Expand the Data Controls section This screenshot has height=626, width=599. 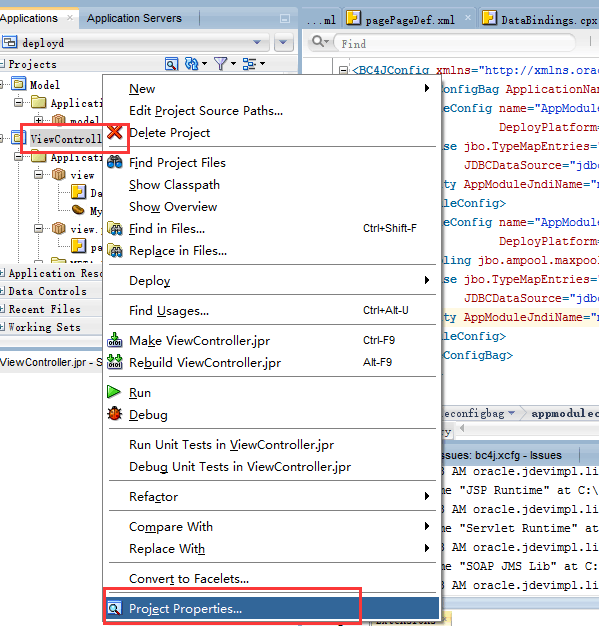(x=2, y=291)
